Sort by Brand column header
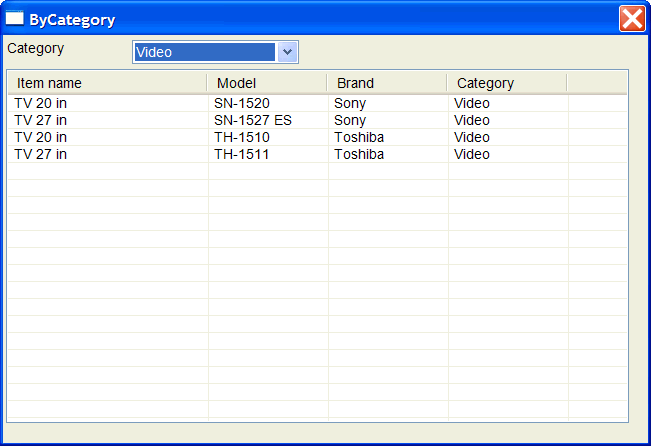This screenshot has height=446, width=651. click(x=387, y=83)
